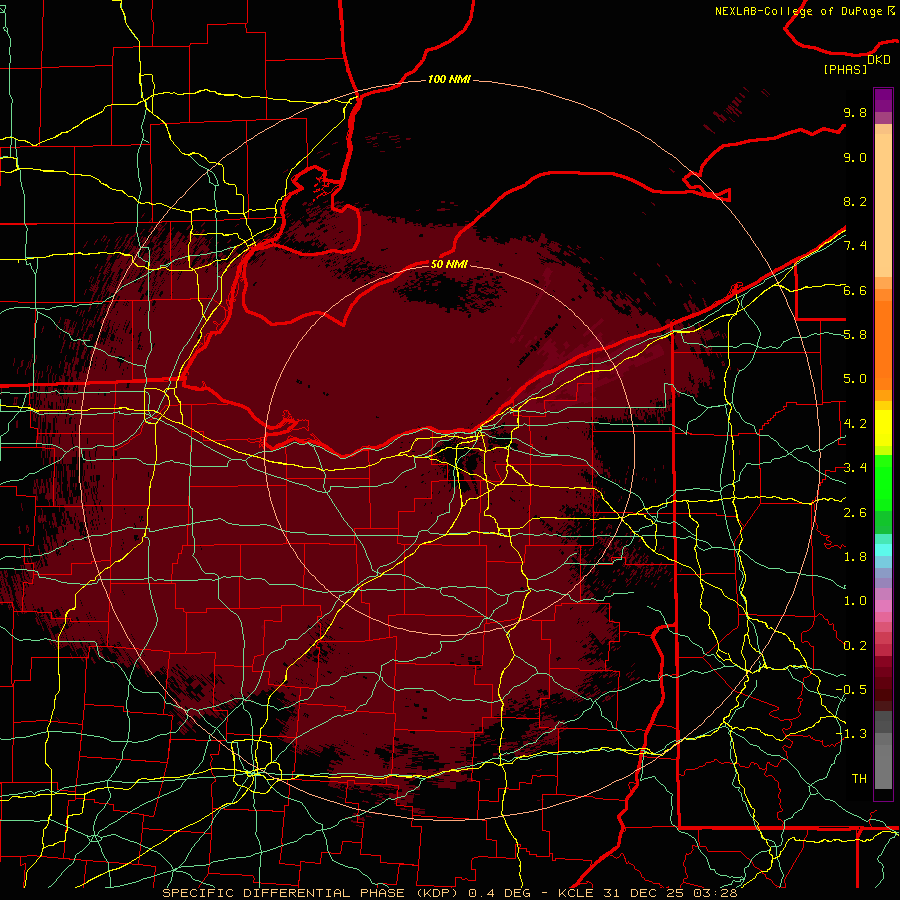Viewport: 900px width, 900px height.
Task: Select the 9.0 scale value
Action: [x=855, y=157]
